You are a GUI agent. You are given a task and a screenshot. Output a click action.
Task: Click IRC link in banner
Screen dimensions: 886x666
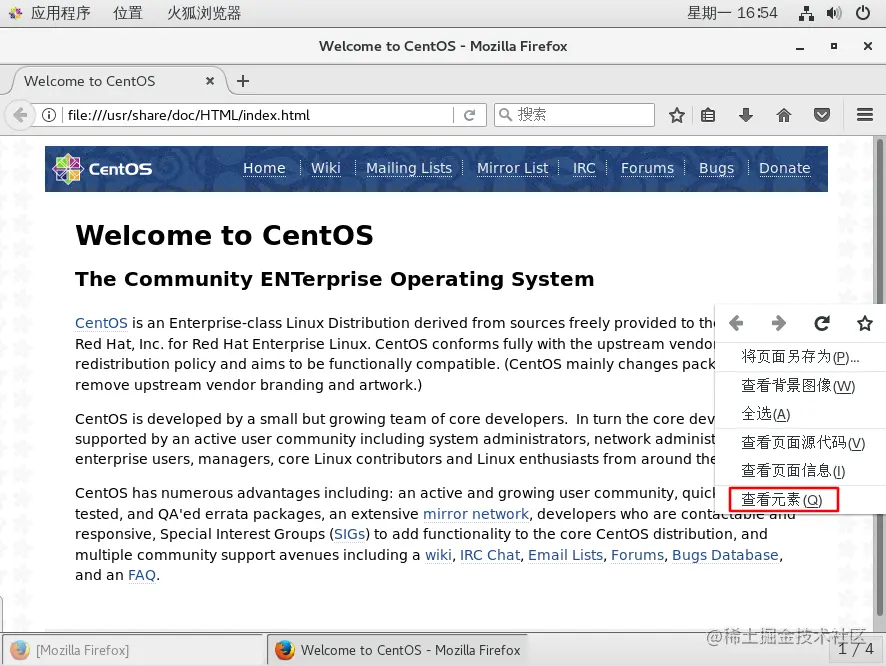584,168
